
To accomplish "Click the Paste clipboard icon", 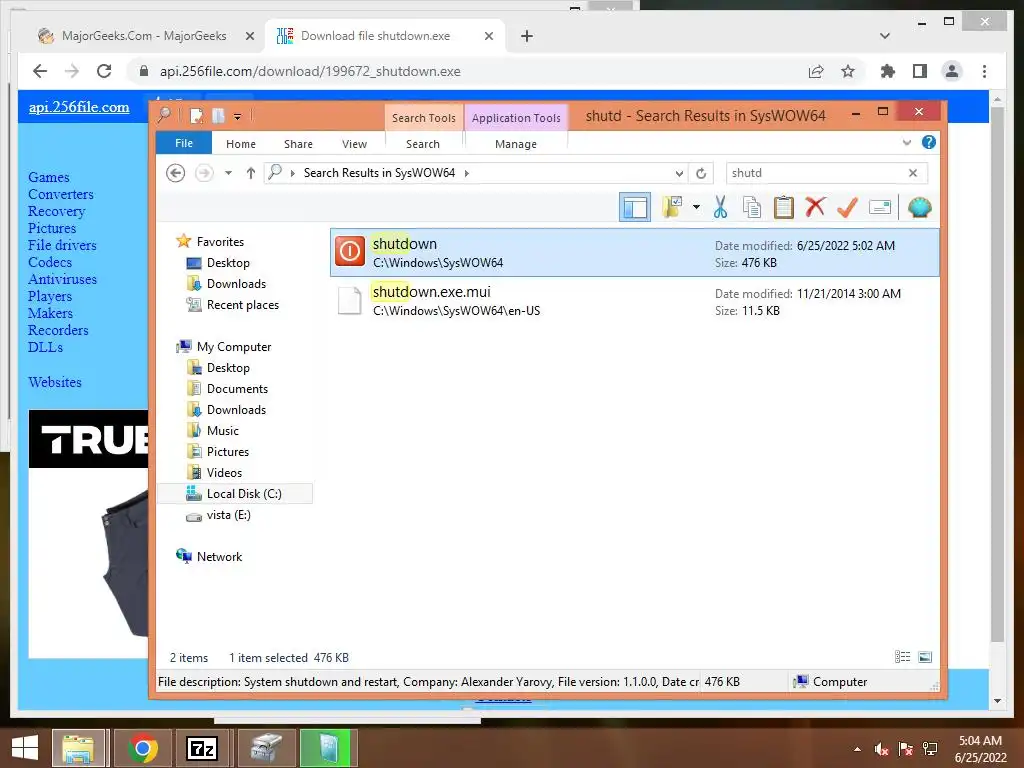I will click(x=783, y=207).
